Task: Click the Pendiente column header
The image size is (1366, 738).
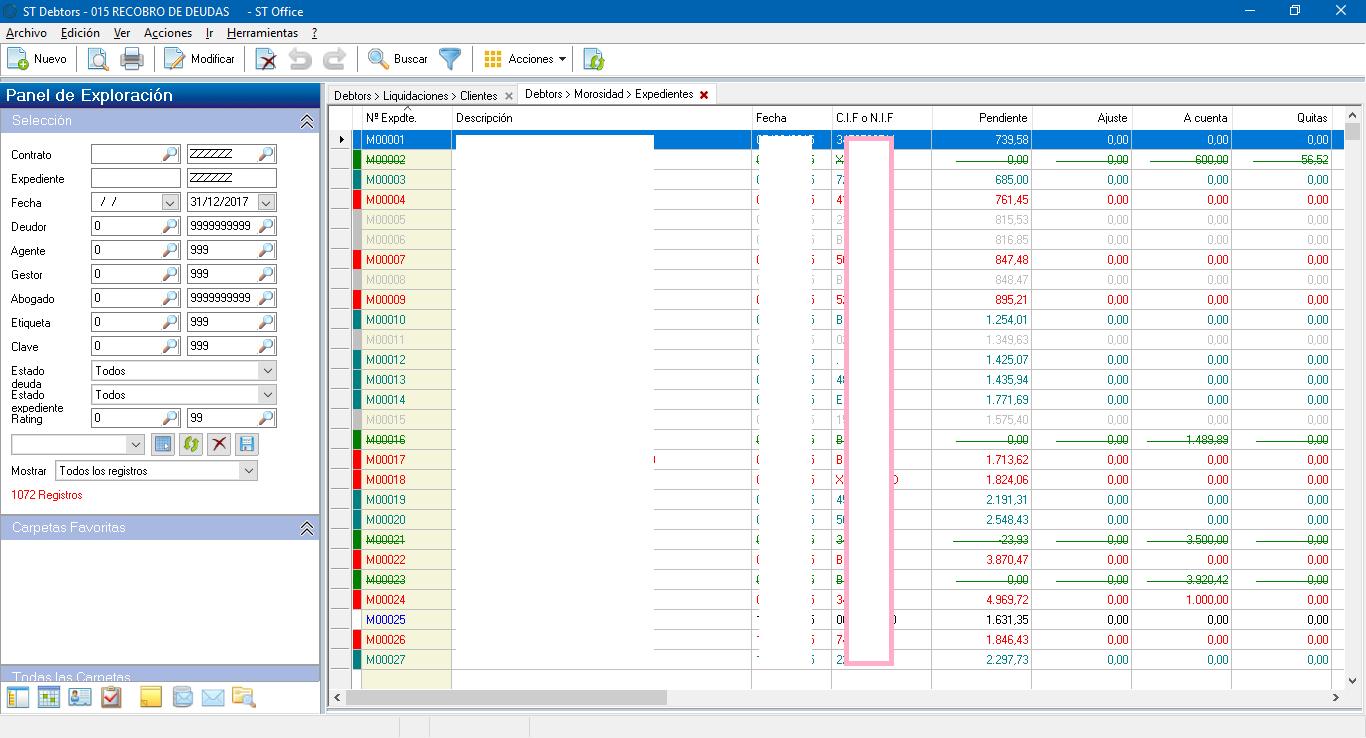Action: [x=981, y=118]
